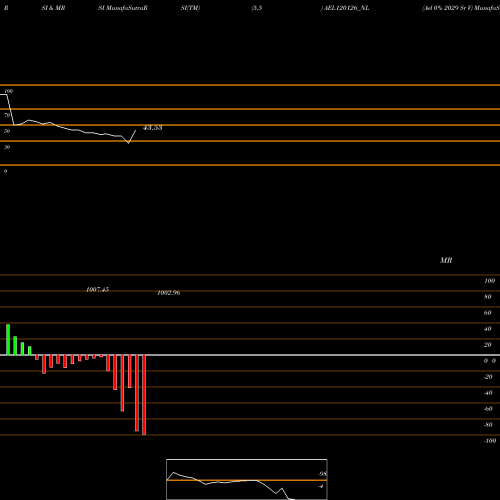
Task: Click the 'SI MunafaSutraR' header text
Action: click(123, 8)
